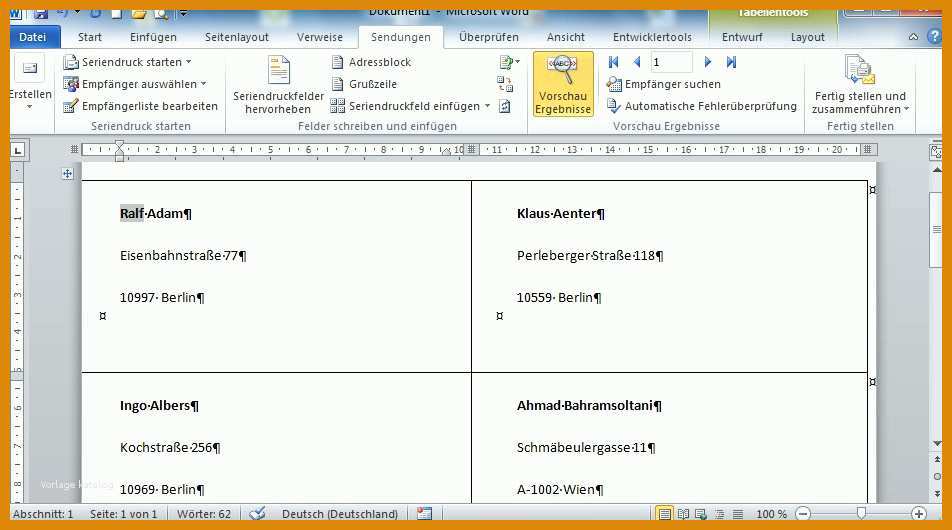Expand Seriendruckfeld einfügen dropdown arrow
Viewport: 952px width, 530px height.
[487, 106]
